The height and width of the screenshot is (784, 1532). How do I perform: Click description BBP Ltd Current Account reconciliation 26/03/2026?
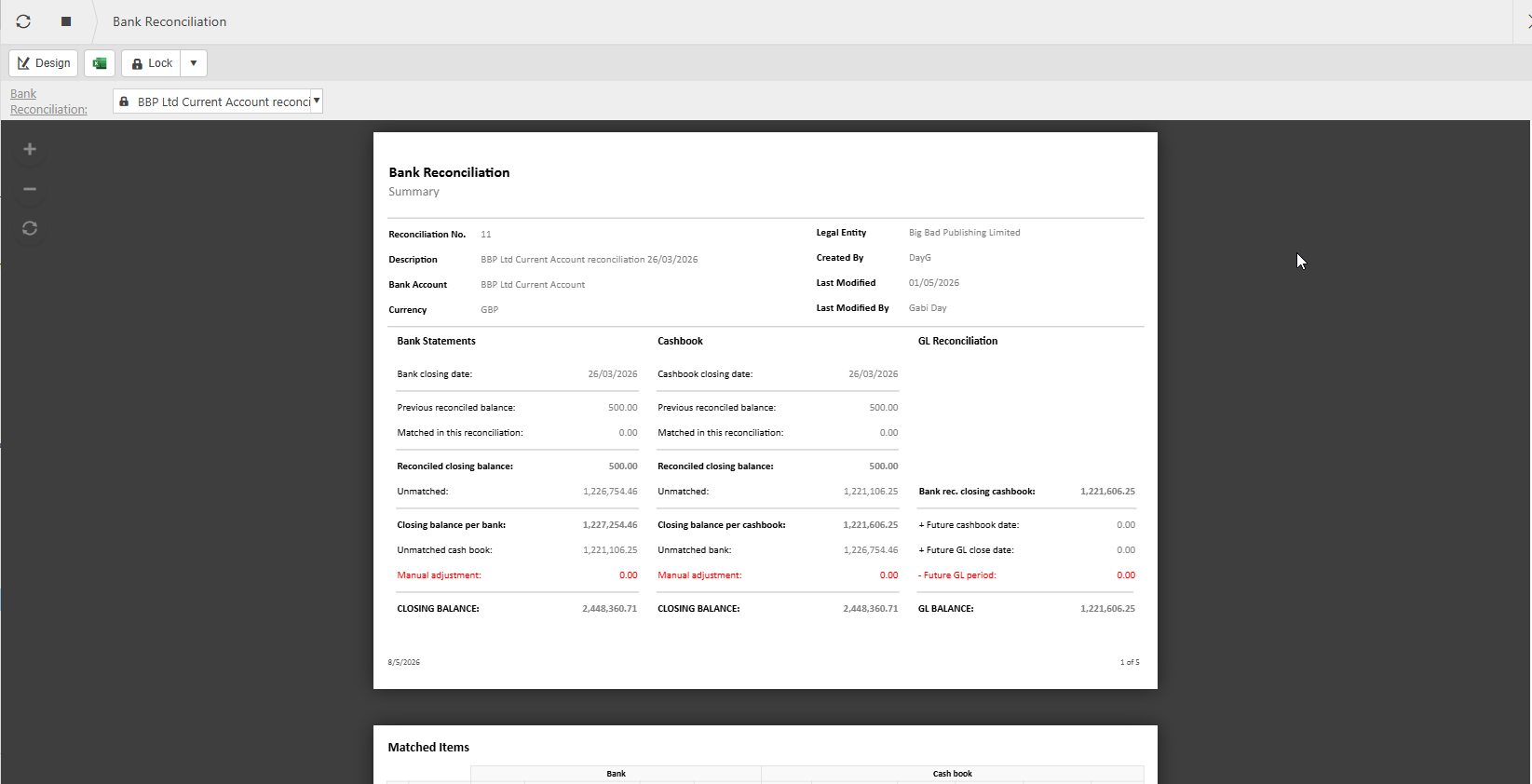point(590,260)
